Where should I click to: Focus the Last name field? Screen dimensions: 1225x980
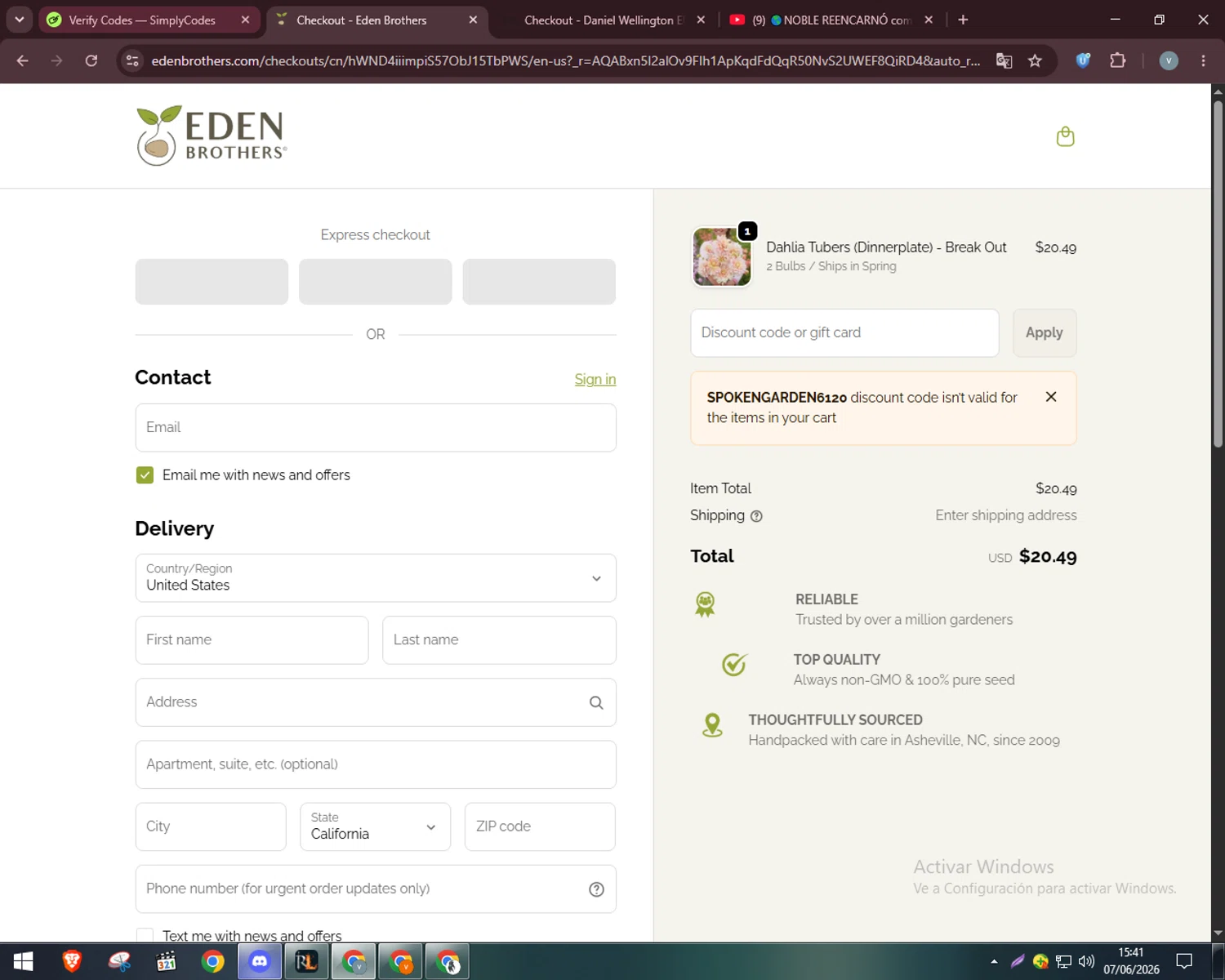[499, 640]
